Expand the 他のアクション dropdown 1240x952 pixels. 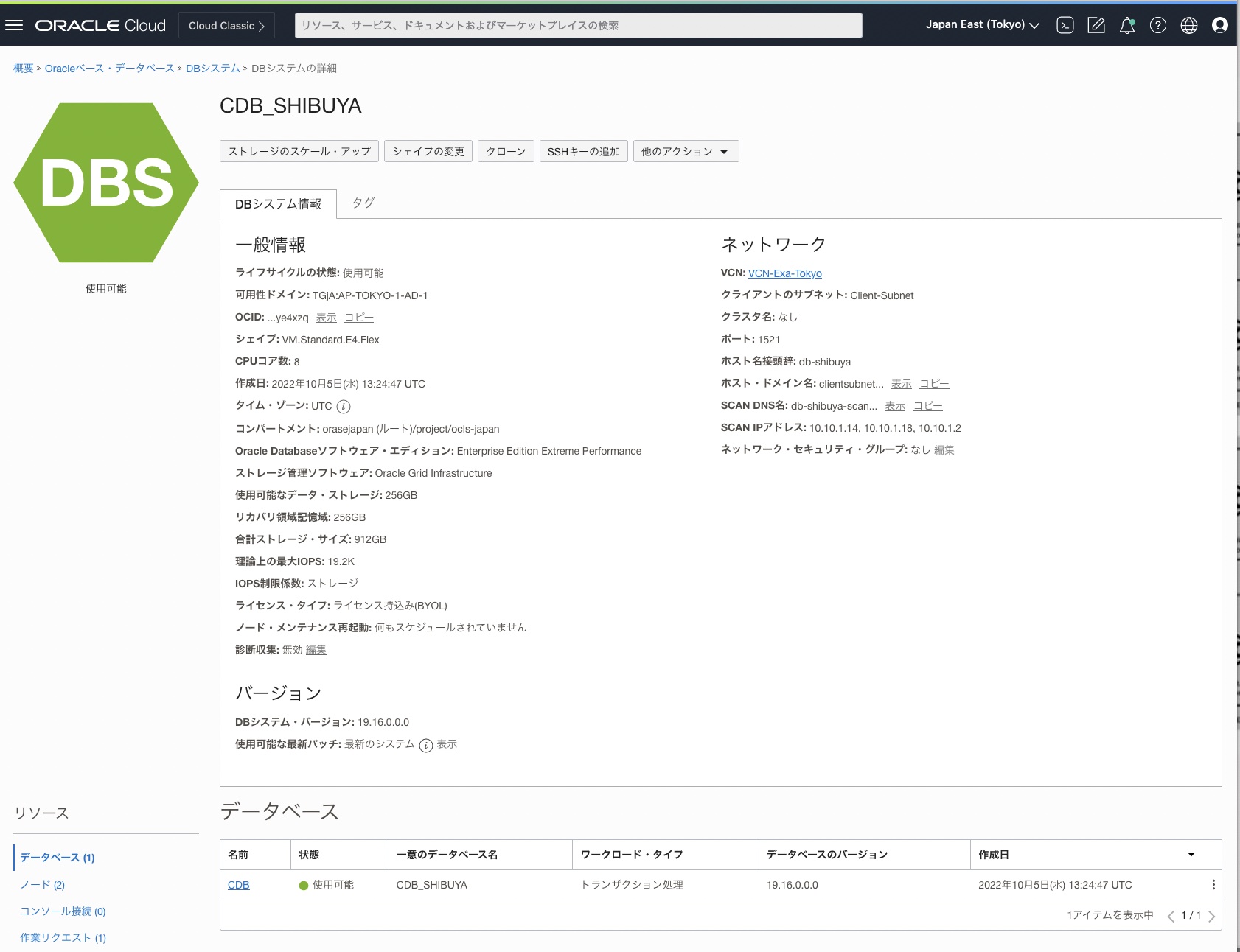pos(686,151)
